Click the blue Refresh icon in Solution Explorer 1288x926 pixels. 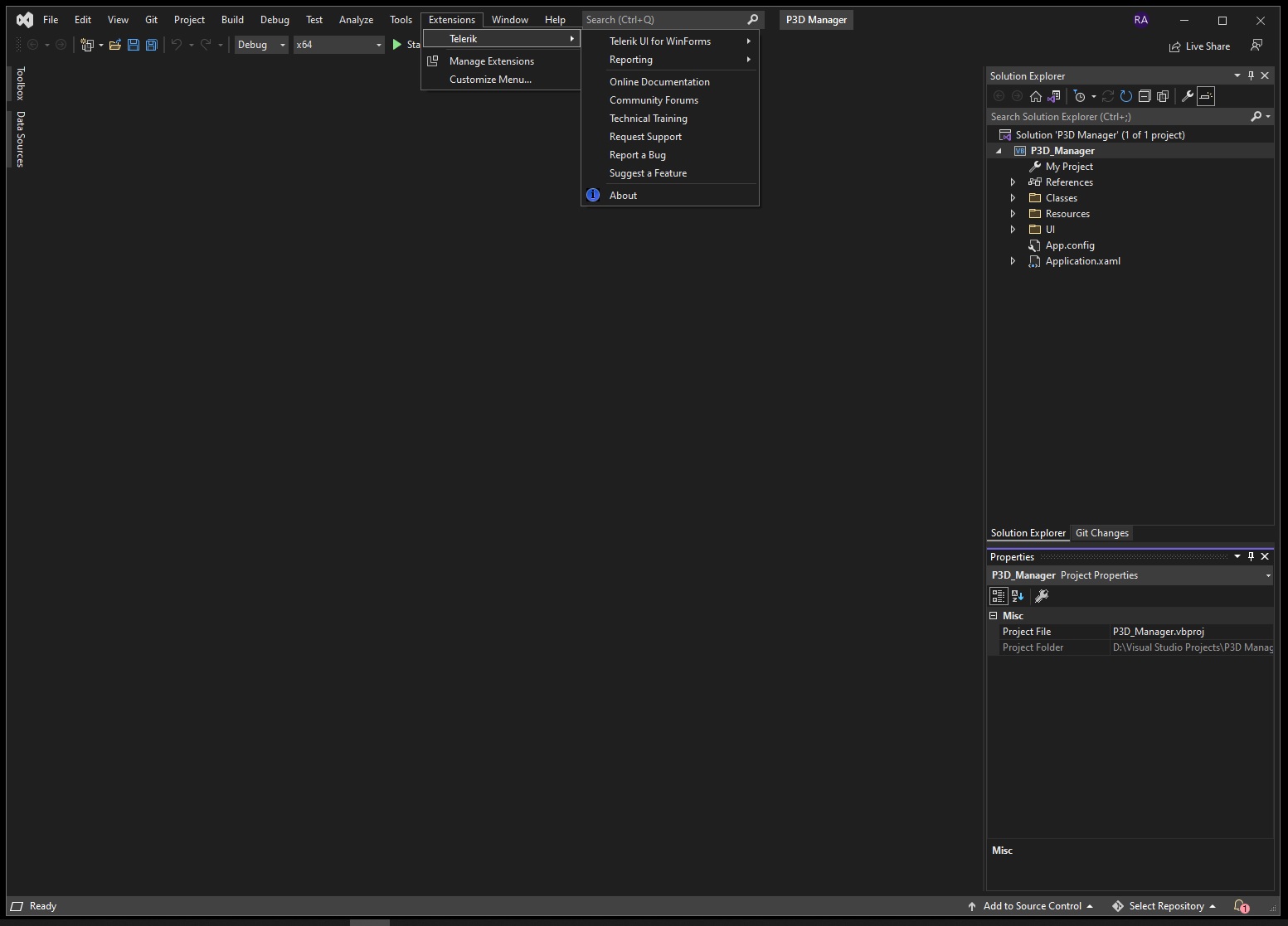pos(1125,96)
